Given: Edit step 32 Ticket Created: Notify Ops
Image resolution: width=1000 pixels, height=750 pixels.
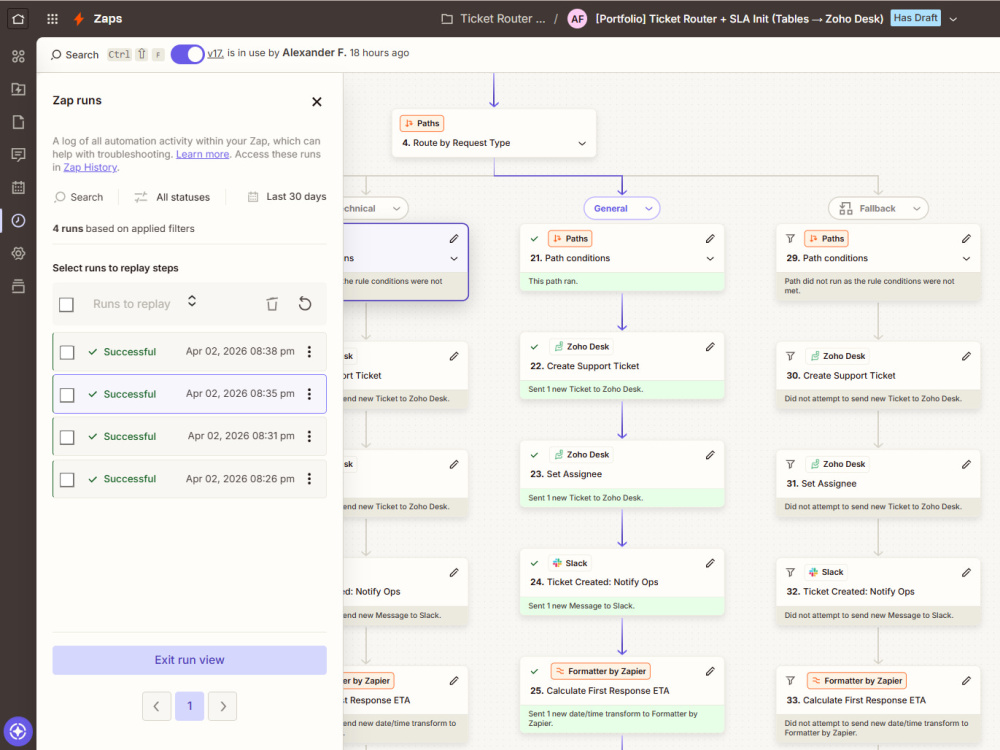Looking at the screenshot, I should [966, 573].
